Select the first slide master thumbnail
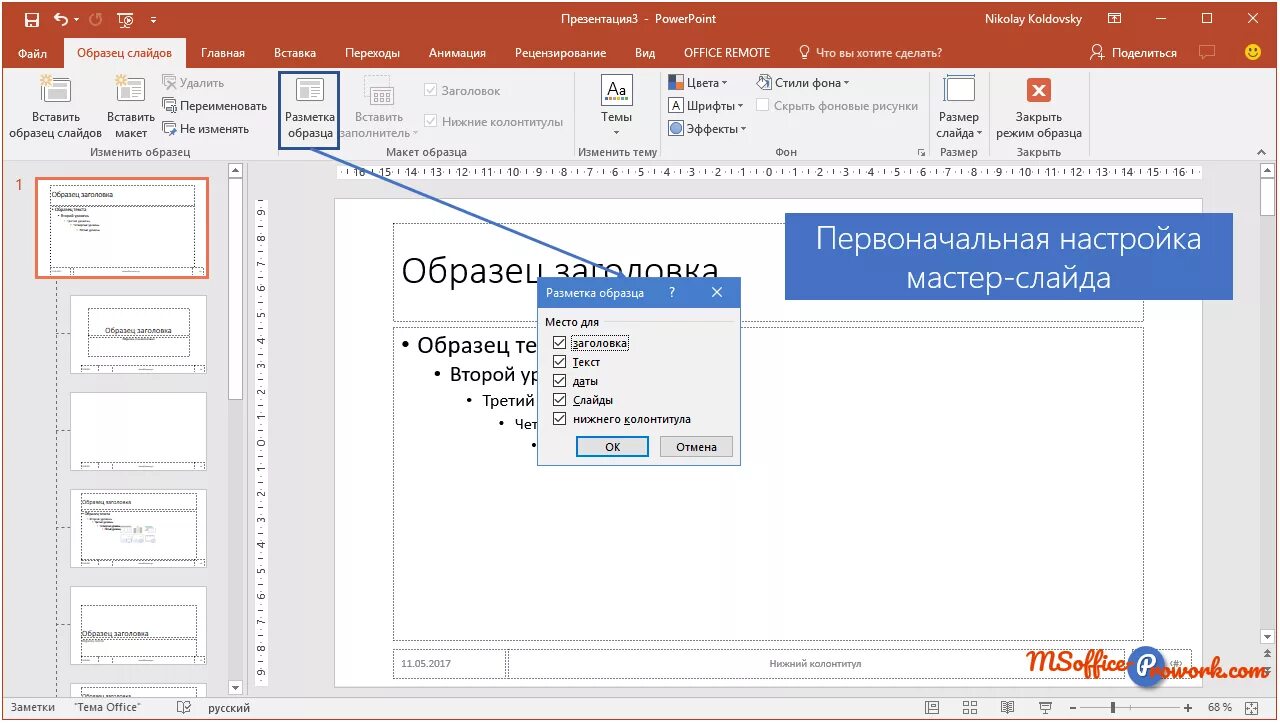The height and width of the screenshot is (723, 1280). tap(122, 228)
